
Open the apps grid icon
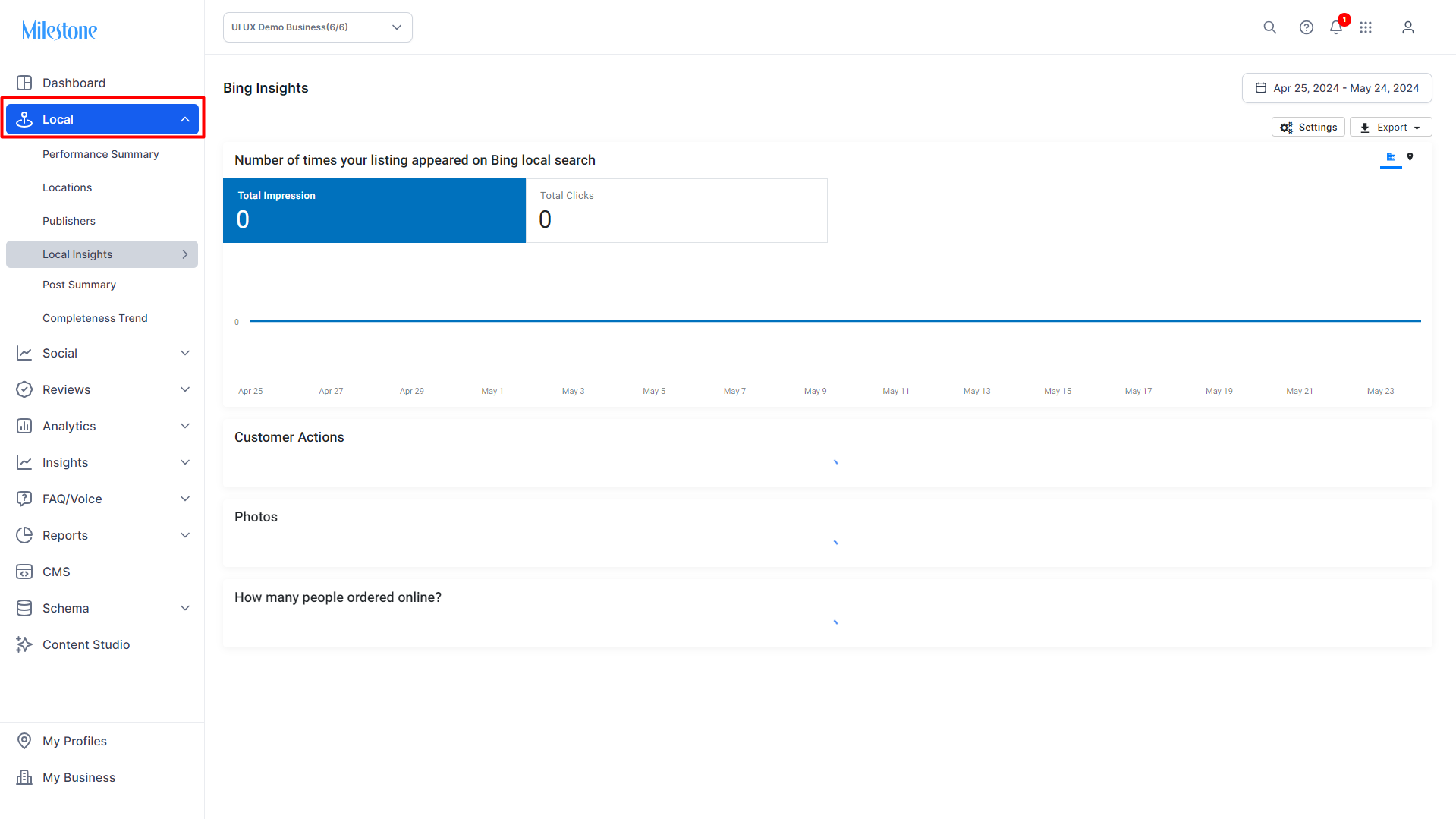(x=1366, y=27)
